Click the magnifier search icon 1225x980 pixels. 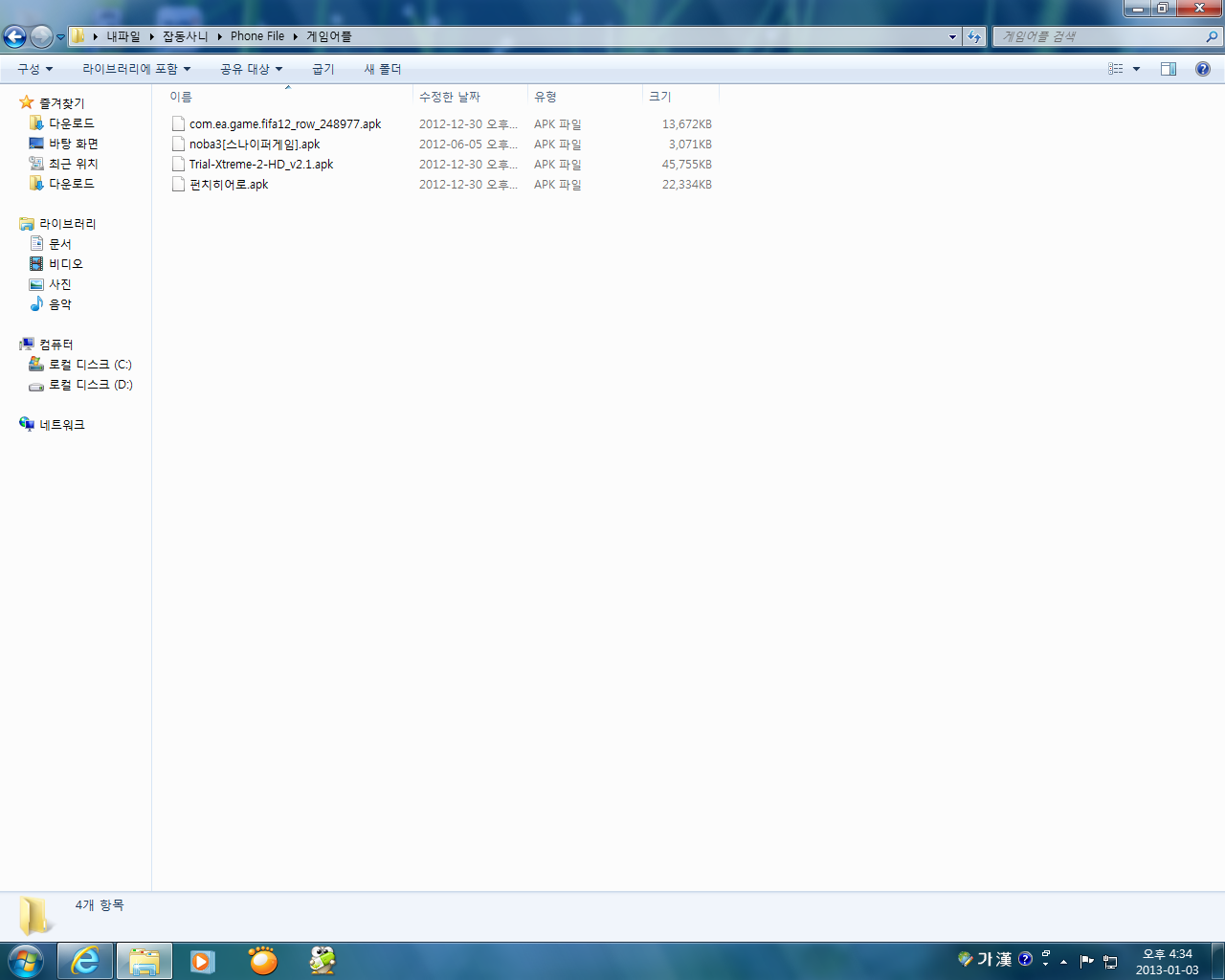coord(1213,36)
